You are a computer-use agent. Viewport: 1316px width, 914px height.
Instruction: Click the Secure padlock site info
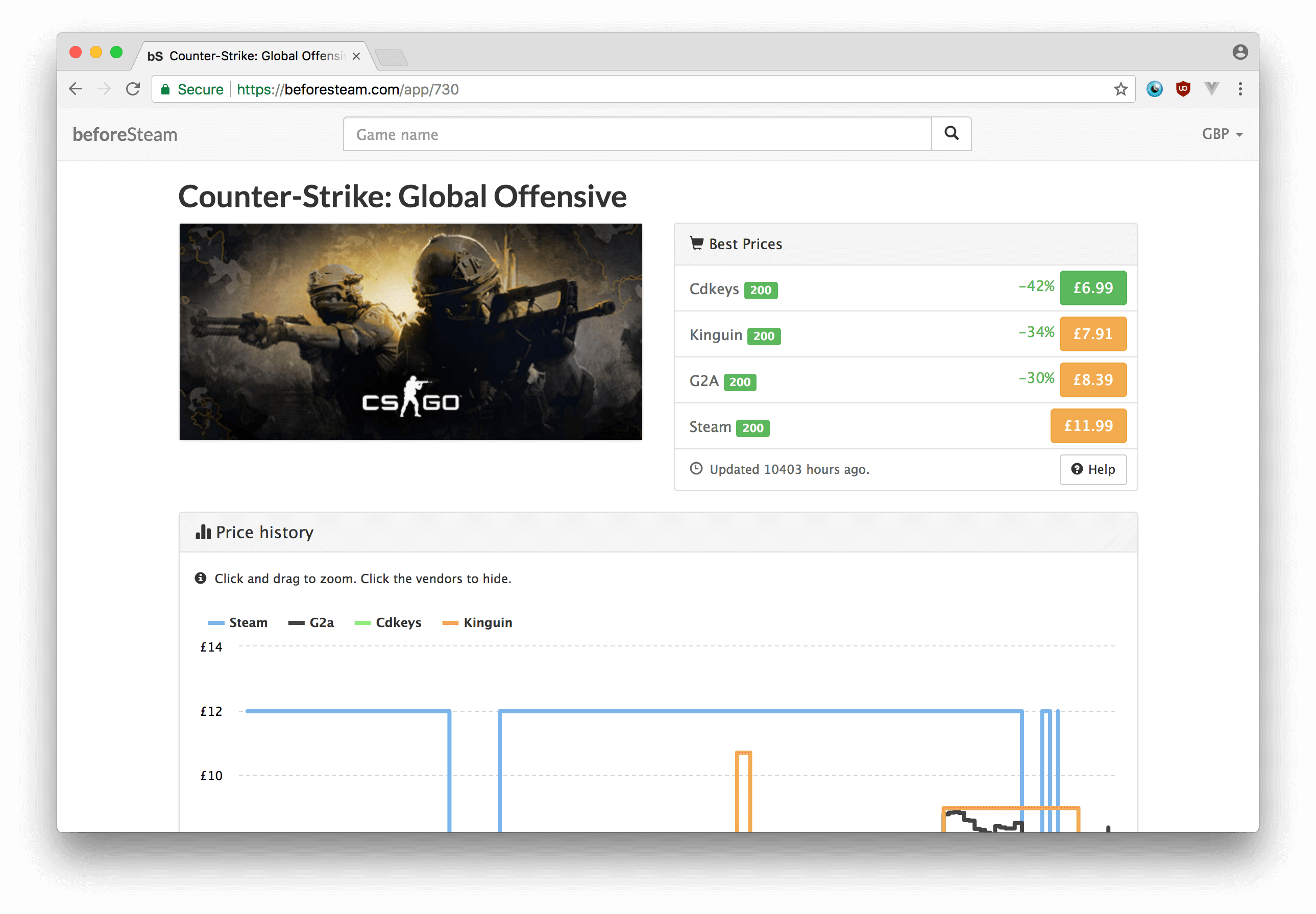tap(192, 89)
